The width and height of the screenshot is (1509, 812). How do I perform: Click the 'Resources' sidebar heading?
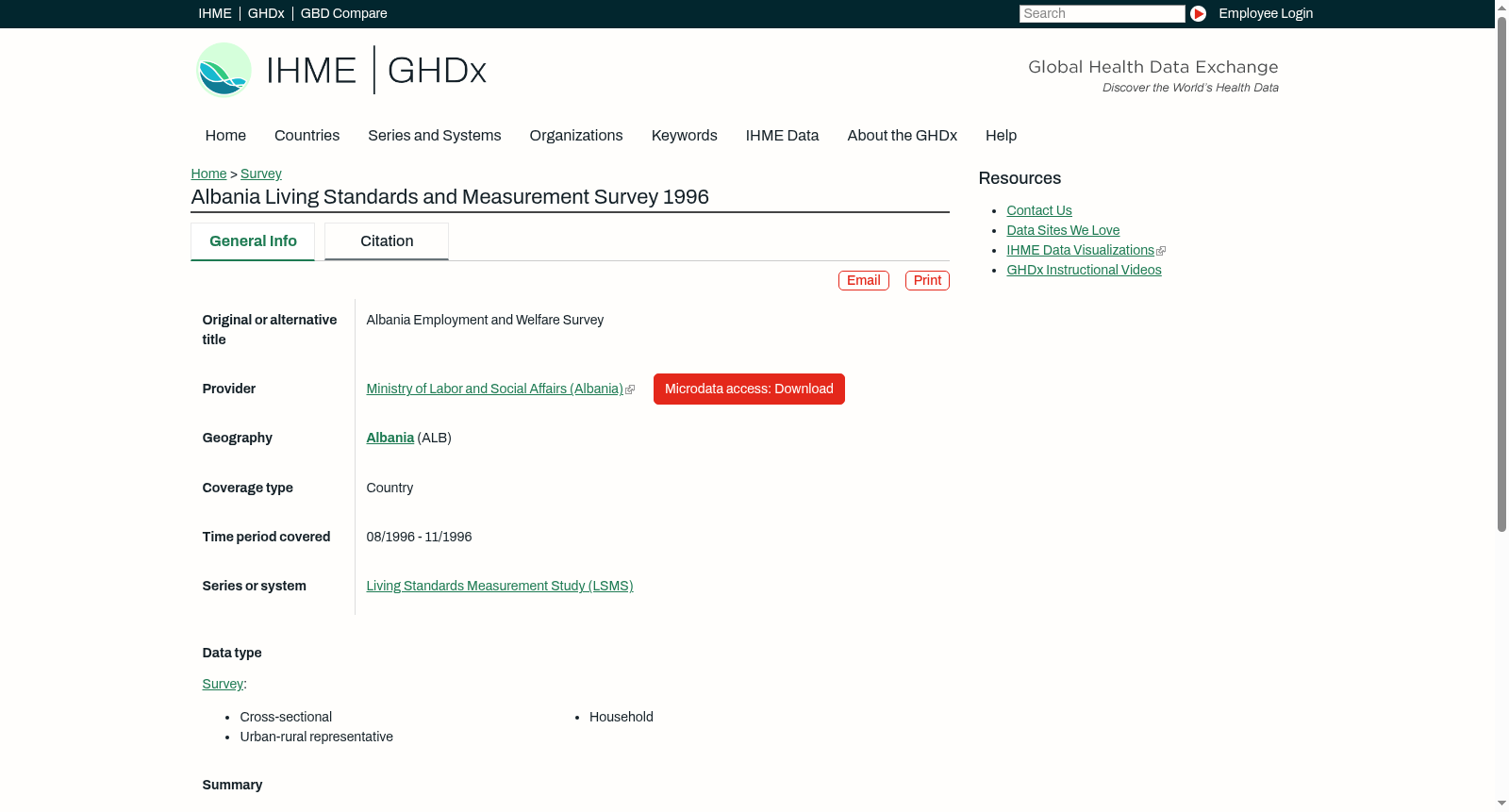click(1020, 178)
